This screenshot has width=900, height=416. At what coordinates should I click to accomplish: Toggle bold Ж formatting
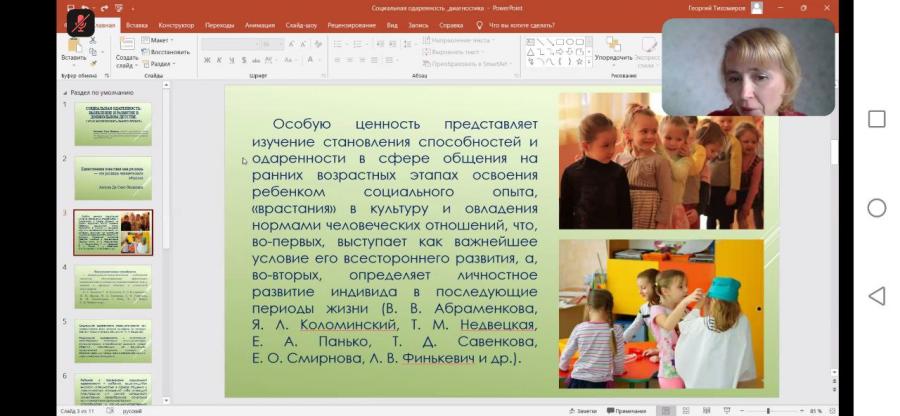click(x=207, y=60)
